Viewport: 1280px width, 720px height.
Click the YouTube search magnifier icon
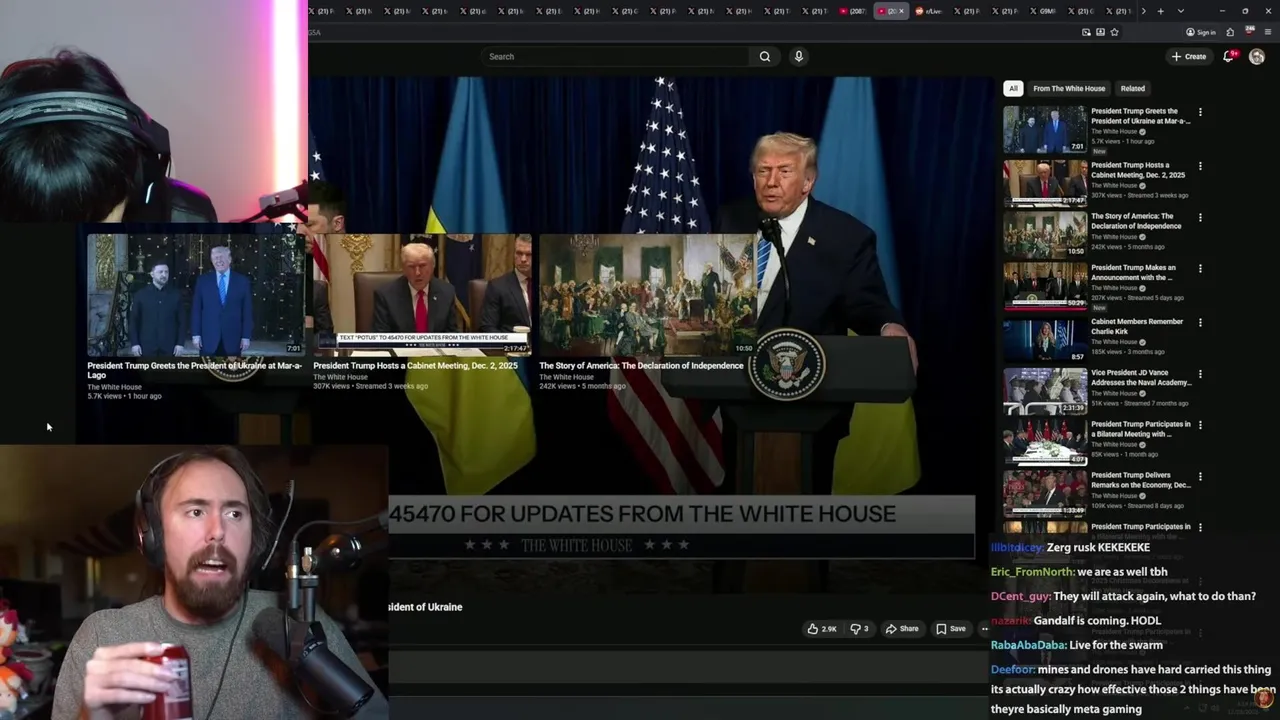point(765,57)
